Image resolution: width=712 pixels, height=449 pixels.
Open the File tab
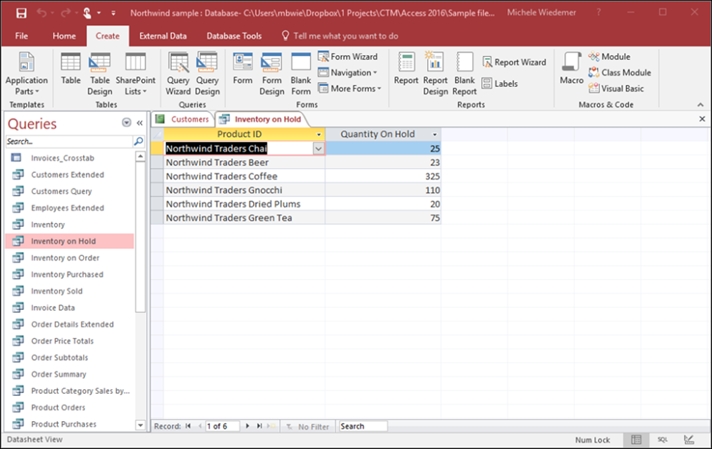point(21,36)
